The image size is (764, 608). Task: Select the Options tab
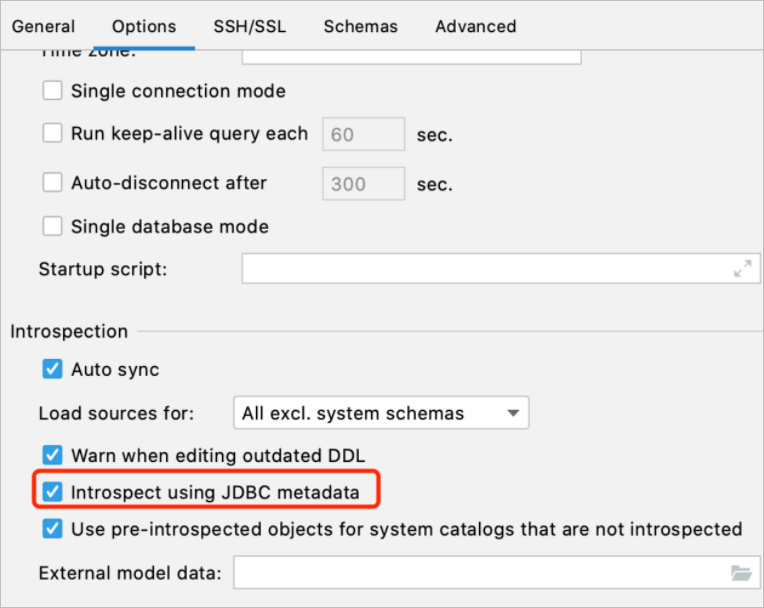point(144,27)
